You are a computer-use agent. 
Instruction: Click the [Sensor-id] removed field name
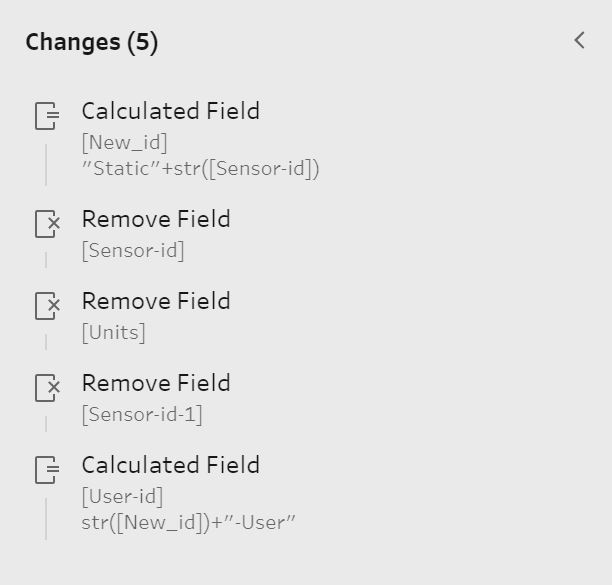[x=133, y=251]
